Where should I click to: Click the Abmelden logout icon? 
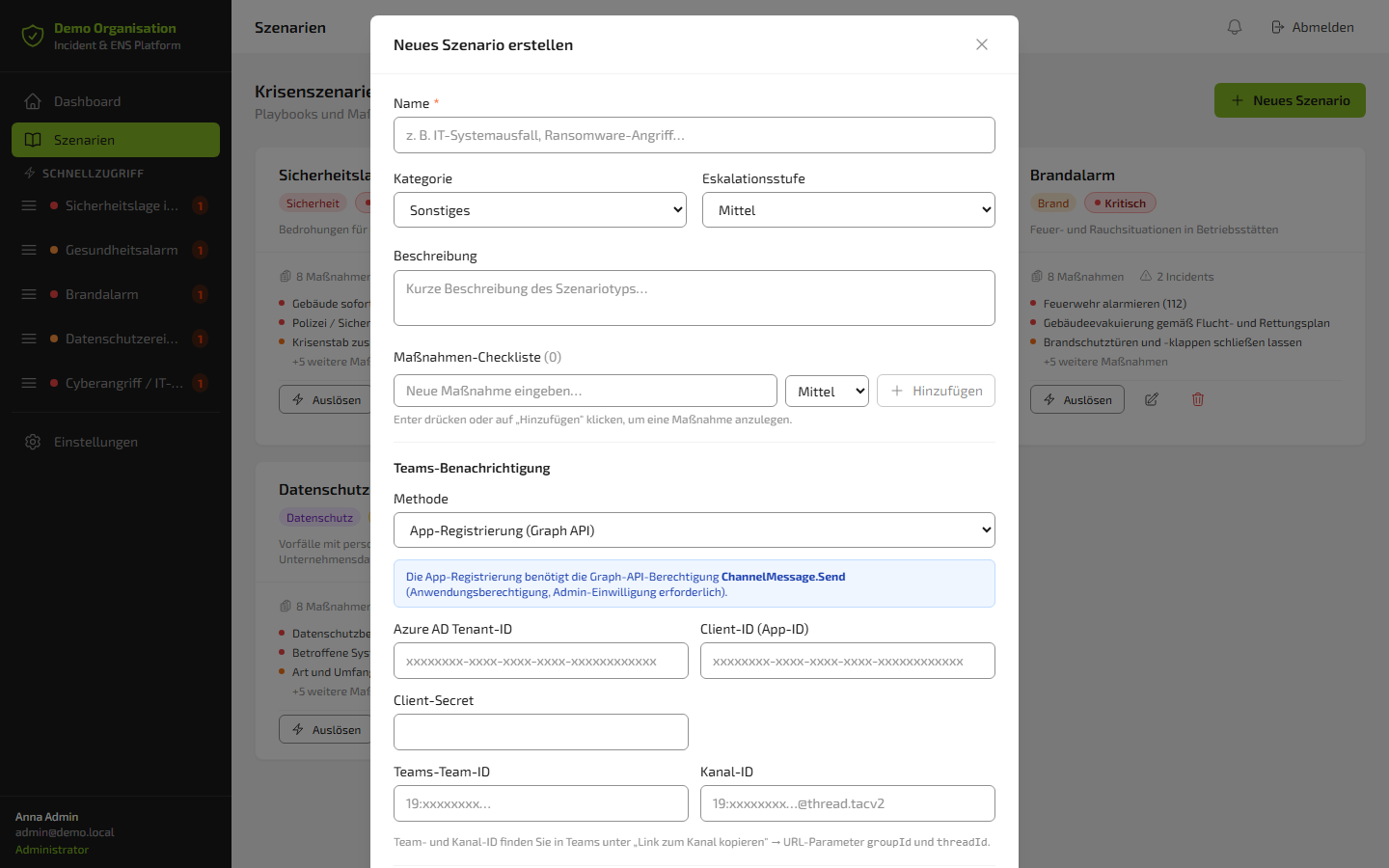[x=1278, y=27]
